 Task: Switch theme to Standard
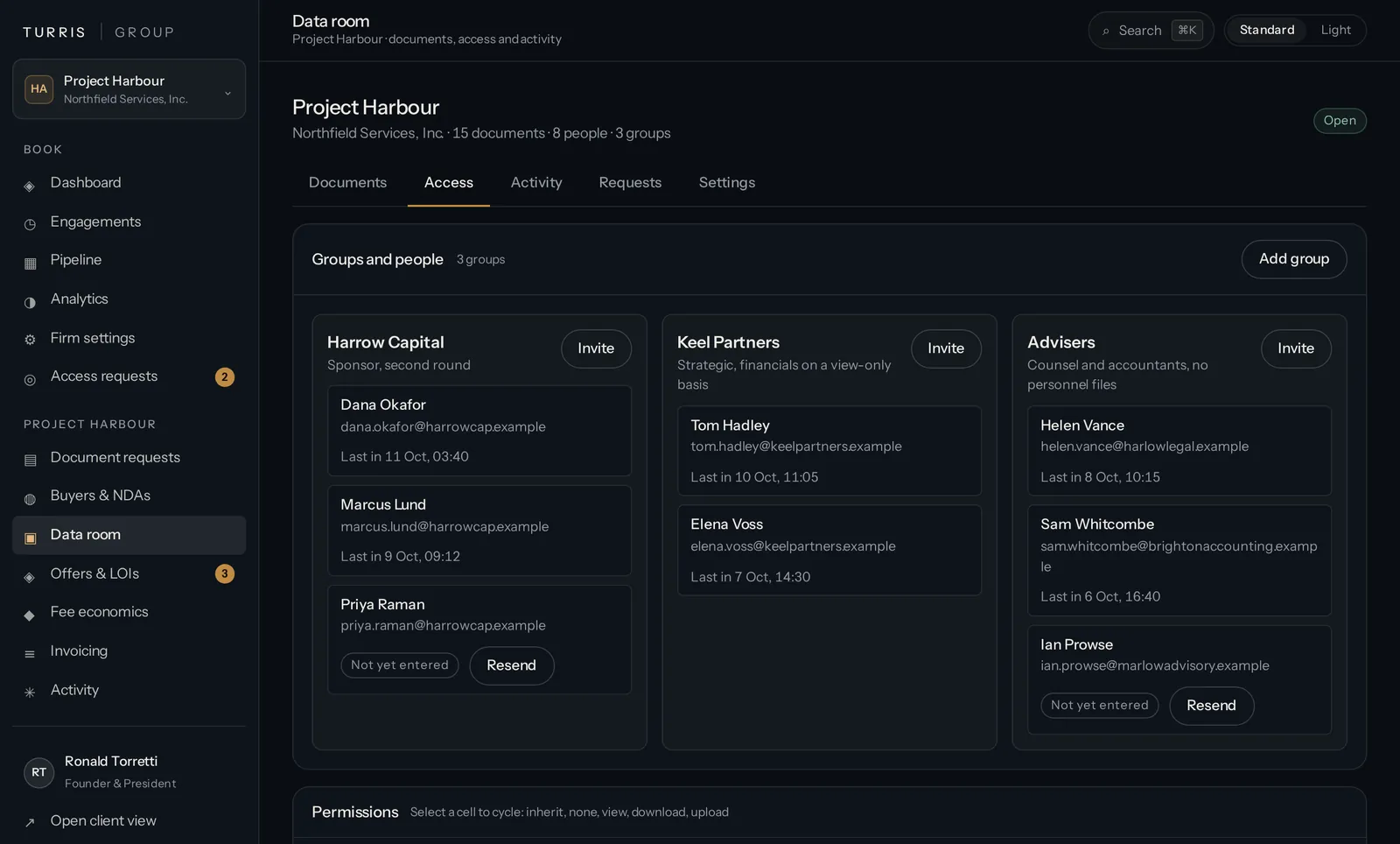[1266, 30]
